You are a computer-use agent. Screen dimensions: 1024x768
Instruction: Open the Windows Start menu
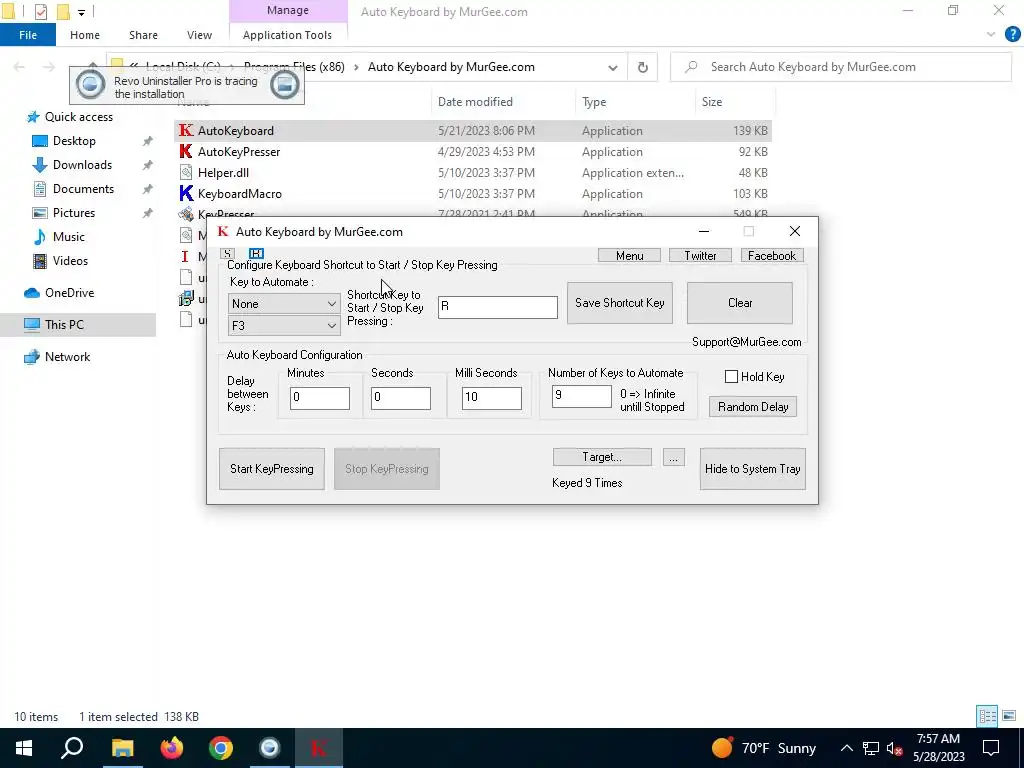point(24,748)
